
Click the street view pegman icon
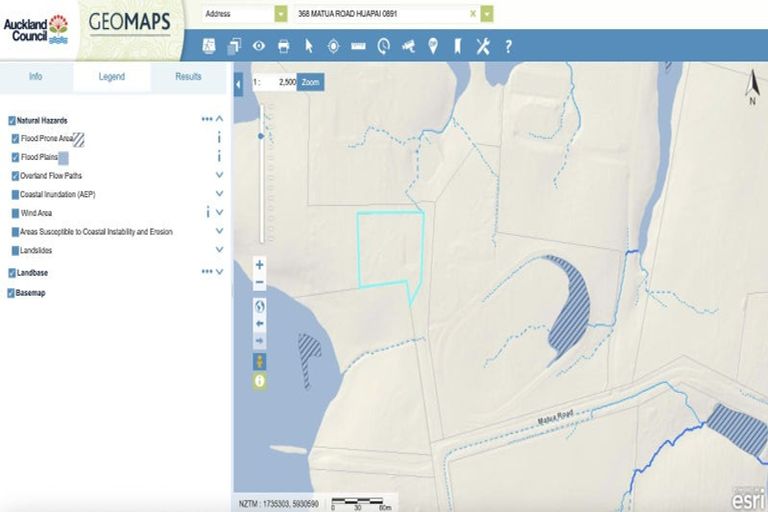point(260,361)
